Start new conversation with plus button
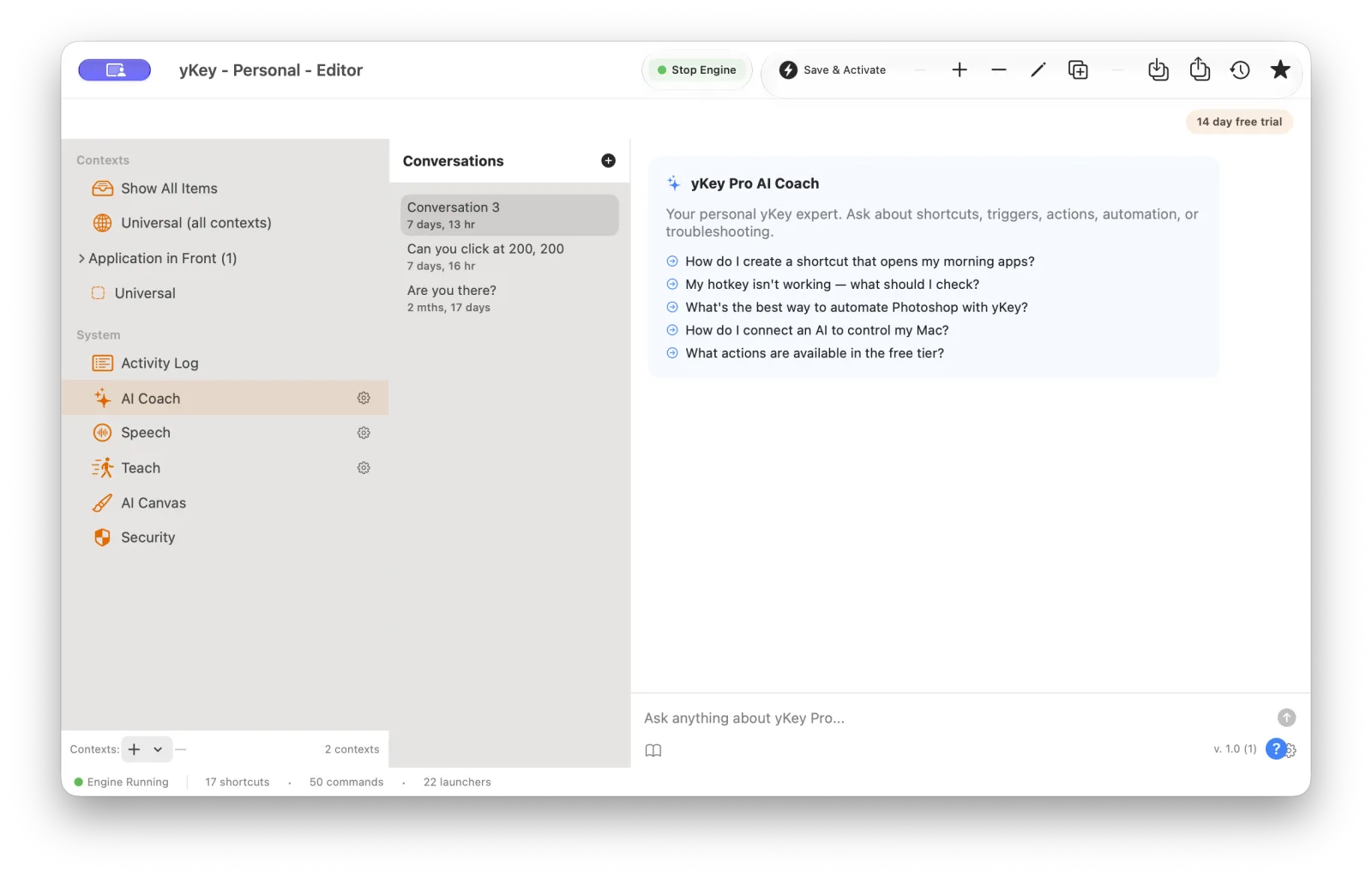The width and height of the screenshot is (1372, 877). [608, 160]
